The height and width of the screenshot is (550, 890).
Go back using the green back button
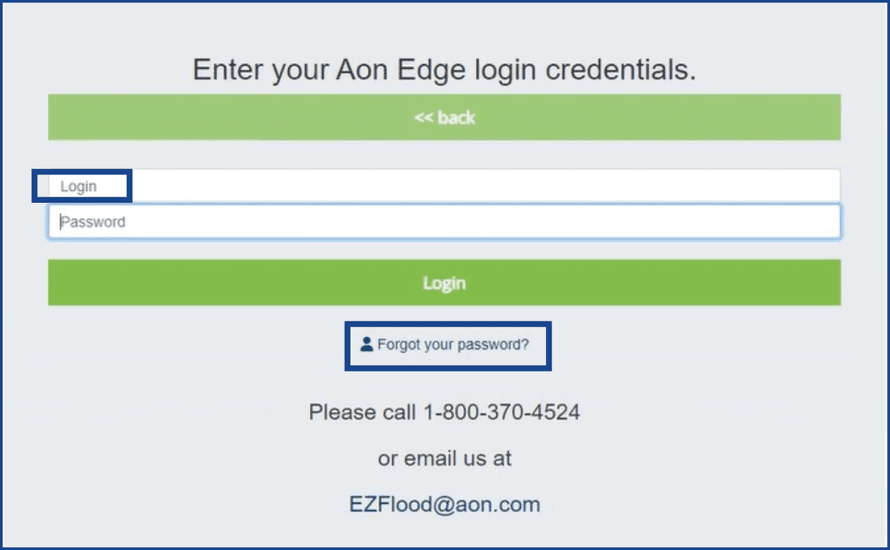click(x=444, y=118)
